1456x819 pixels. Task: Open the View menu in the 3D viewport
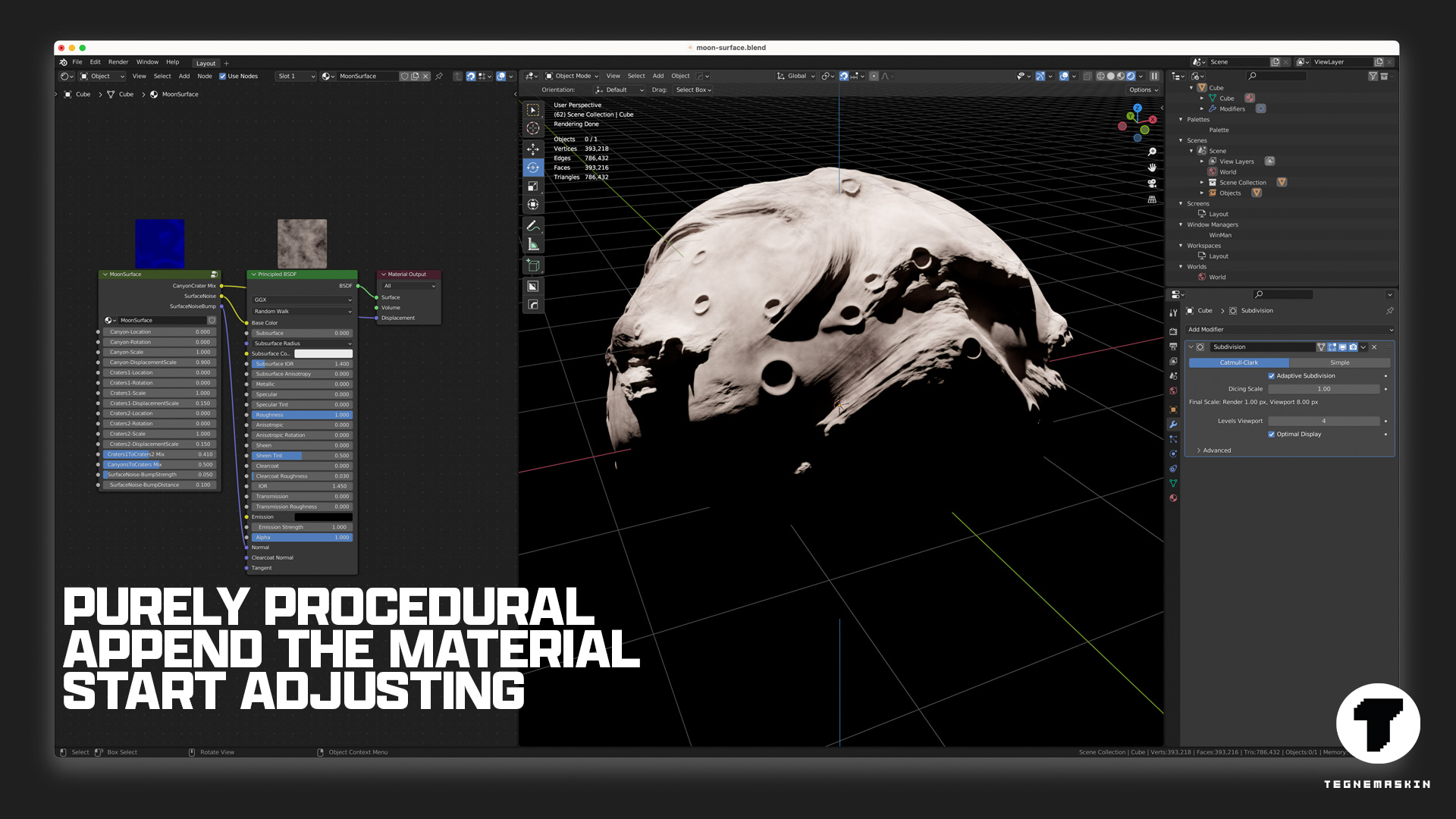coord(613,76)
